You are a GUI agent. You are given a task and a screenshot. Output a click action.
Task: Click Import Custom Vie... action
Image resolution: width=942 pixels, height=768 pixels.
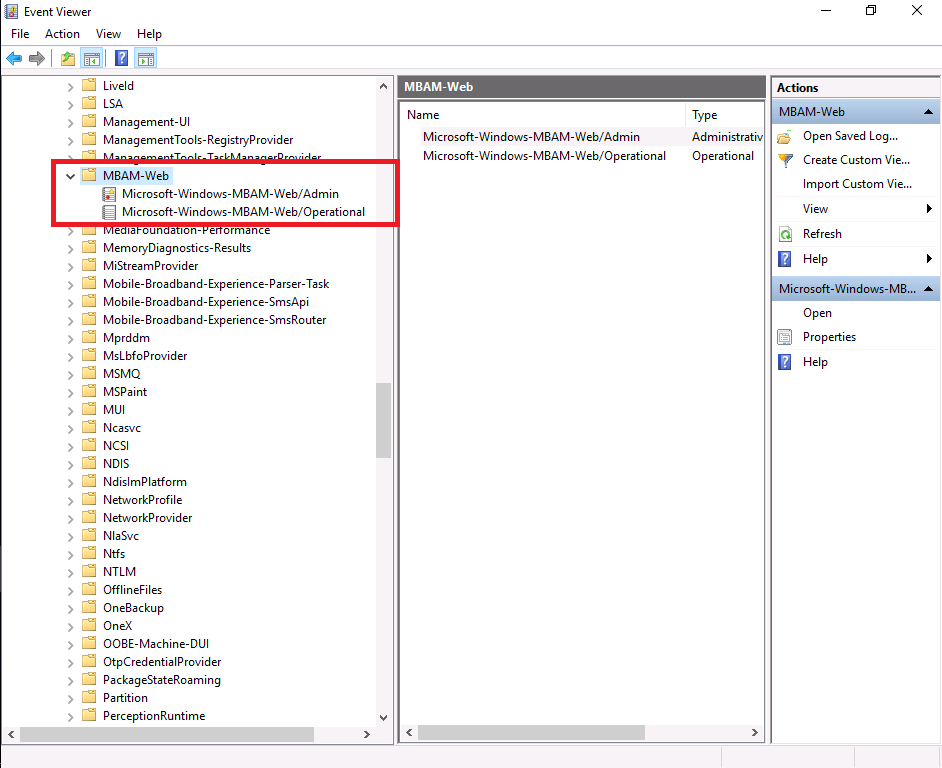857,184
